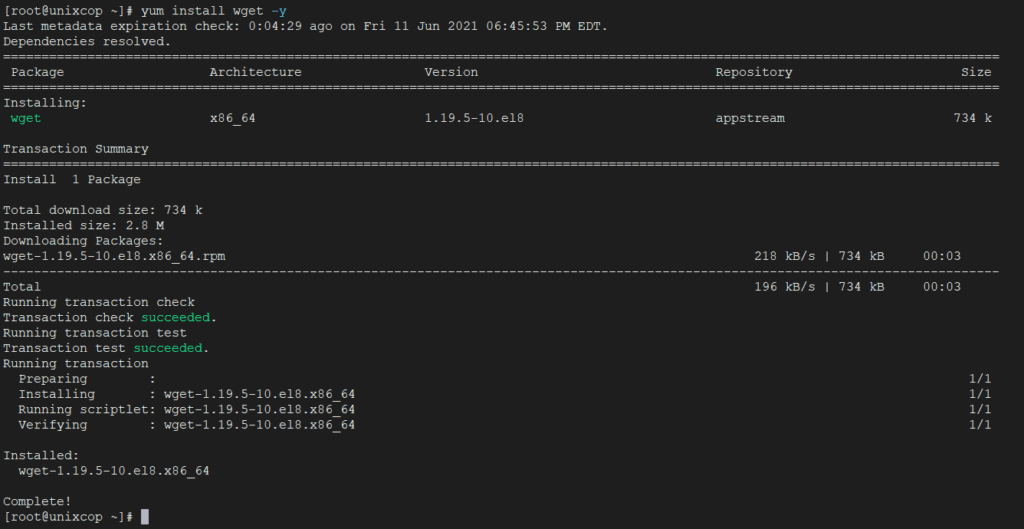Screen dimensions: 1024x529
Task: Click the 218 kB/s download speed
Action: (x=784, y=256)
